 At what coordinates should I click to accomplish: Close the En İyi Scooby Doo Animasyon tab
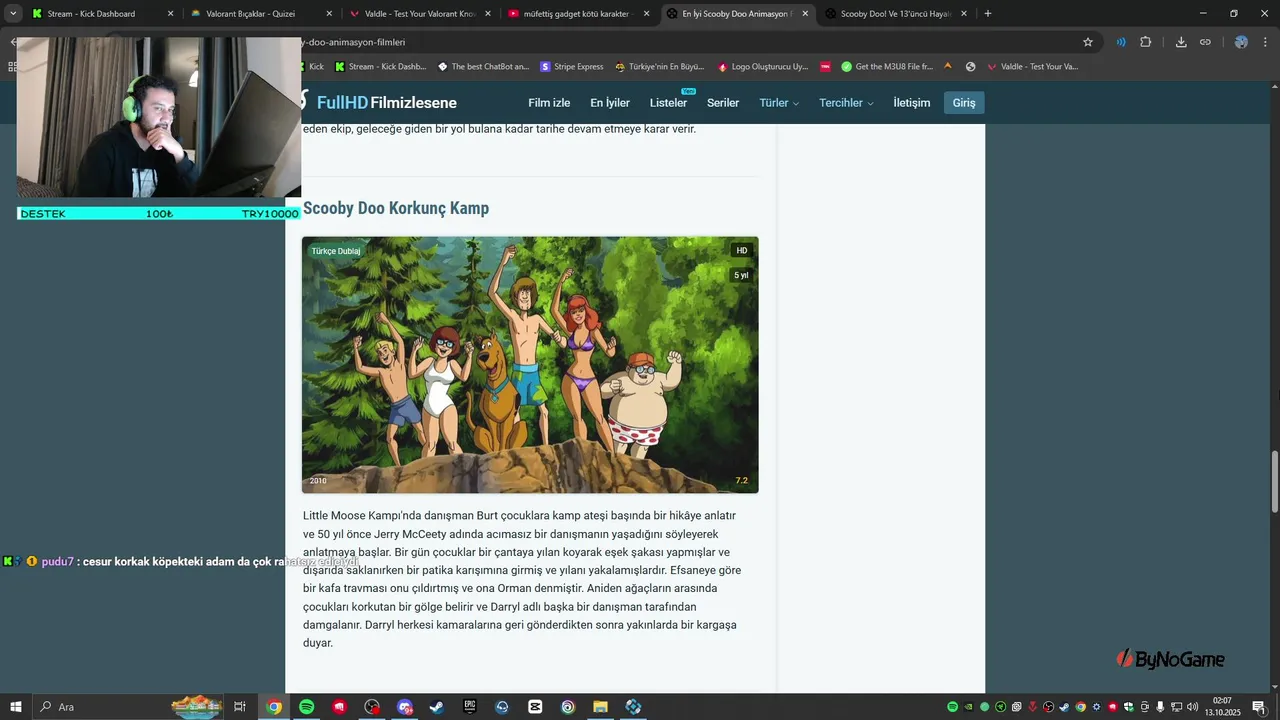pyautogui.click(x=805, y=14)
